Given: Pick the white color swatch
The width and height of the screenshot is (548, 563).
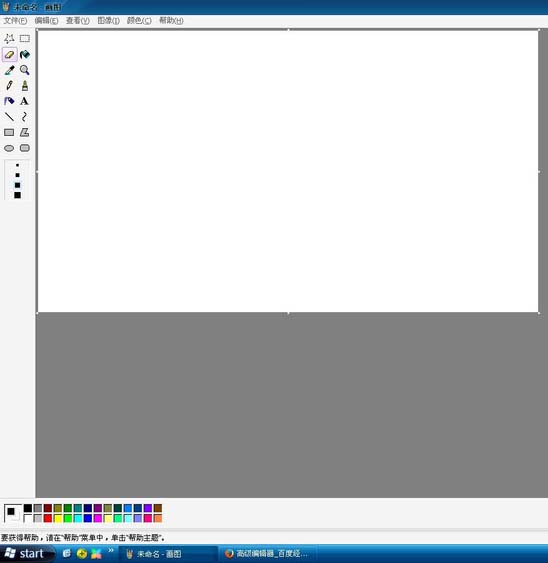Looking at the screenshot, I should click(28, 518).
